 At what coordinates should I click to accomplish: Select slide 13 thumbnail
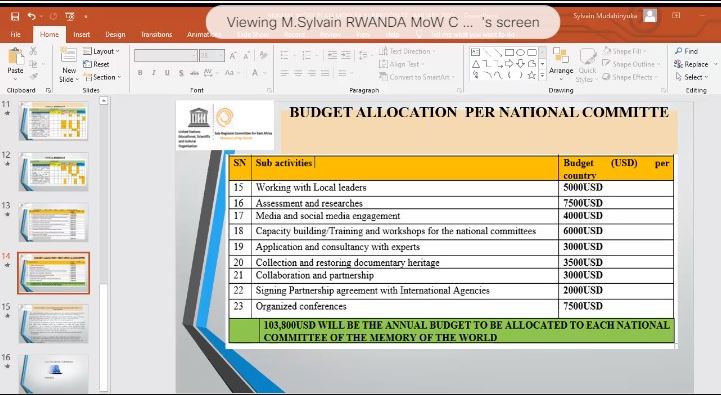53,222
